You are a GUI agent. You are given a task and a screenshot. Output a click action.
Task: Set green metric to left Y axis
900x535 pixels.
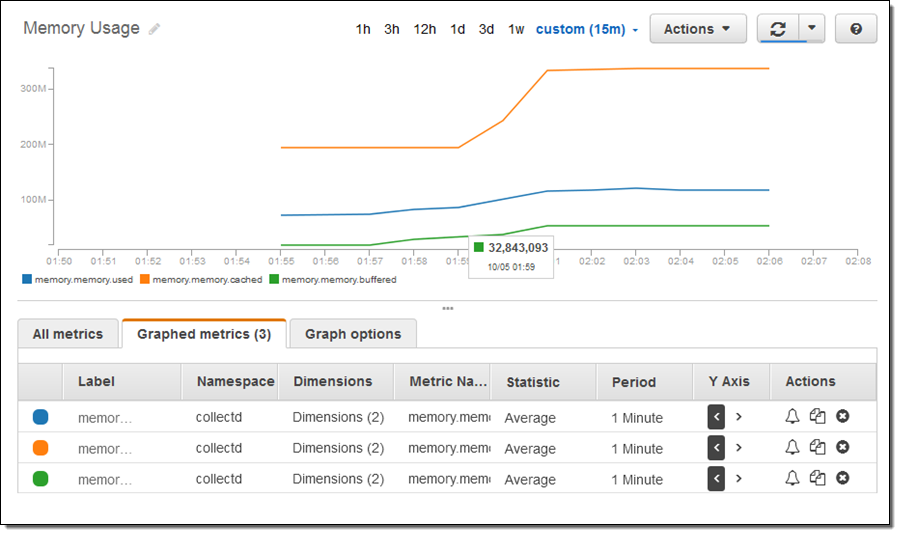point(716,479)
